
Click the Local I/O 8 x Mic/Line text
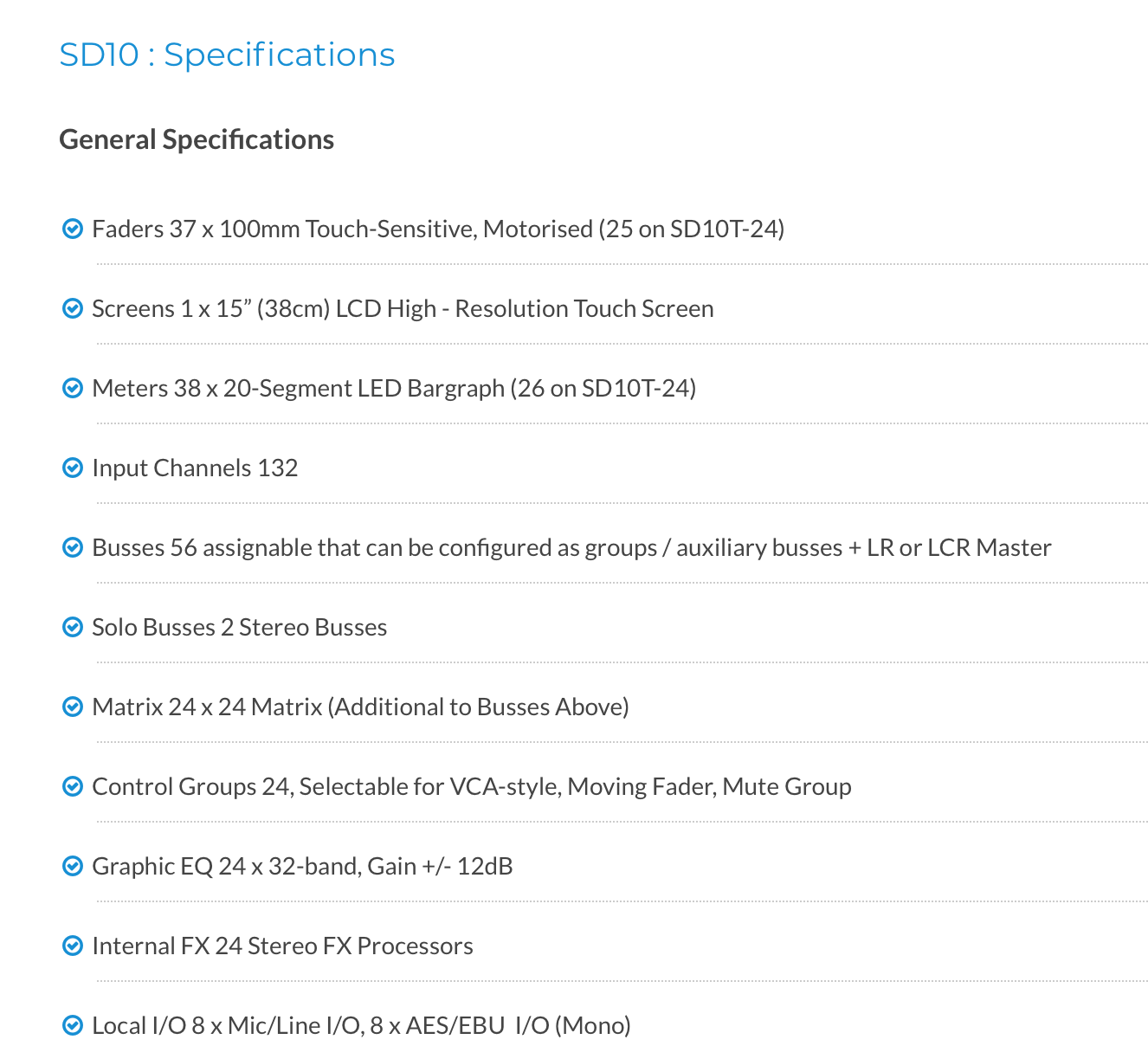(361, 1025)
